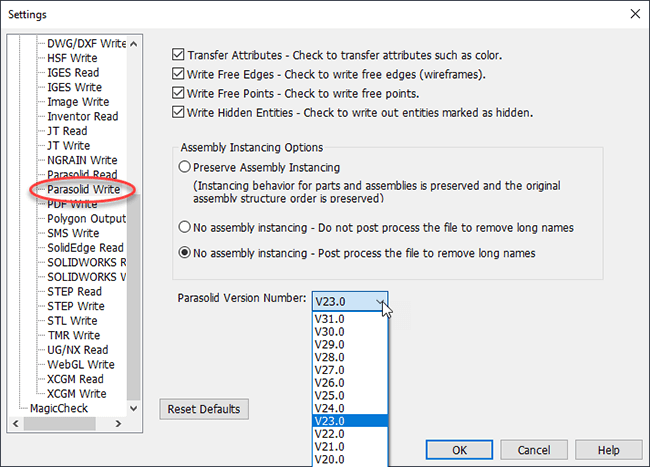Click tree vertical scrollbar thumb
The height and width of the screenshot is (467, 650).
133,298
